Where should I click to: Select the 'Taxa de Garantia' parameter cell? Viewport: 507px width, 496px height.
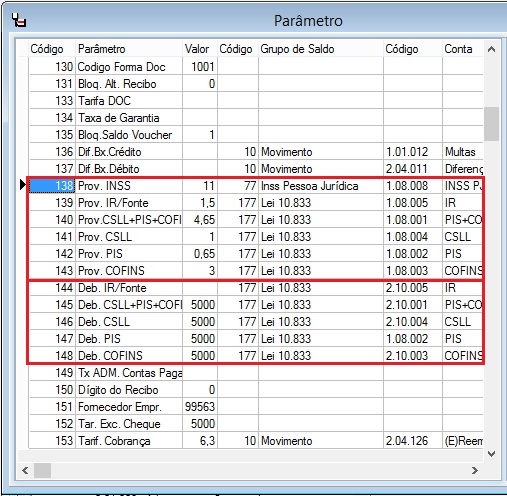click(129, 118)
